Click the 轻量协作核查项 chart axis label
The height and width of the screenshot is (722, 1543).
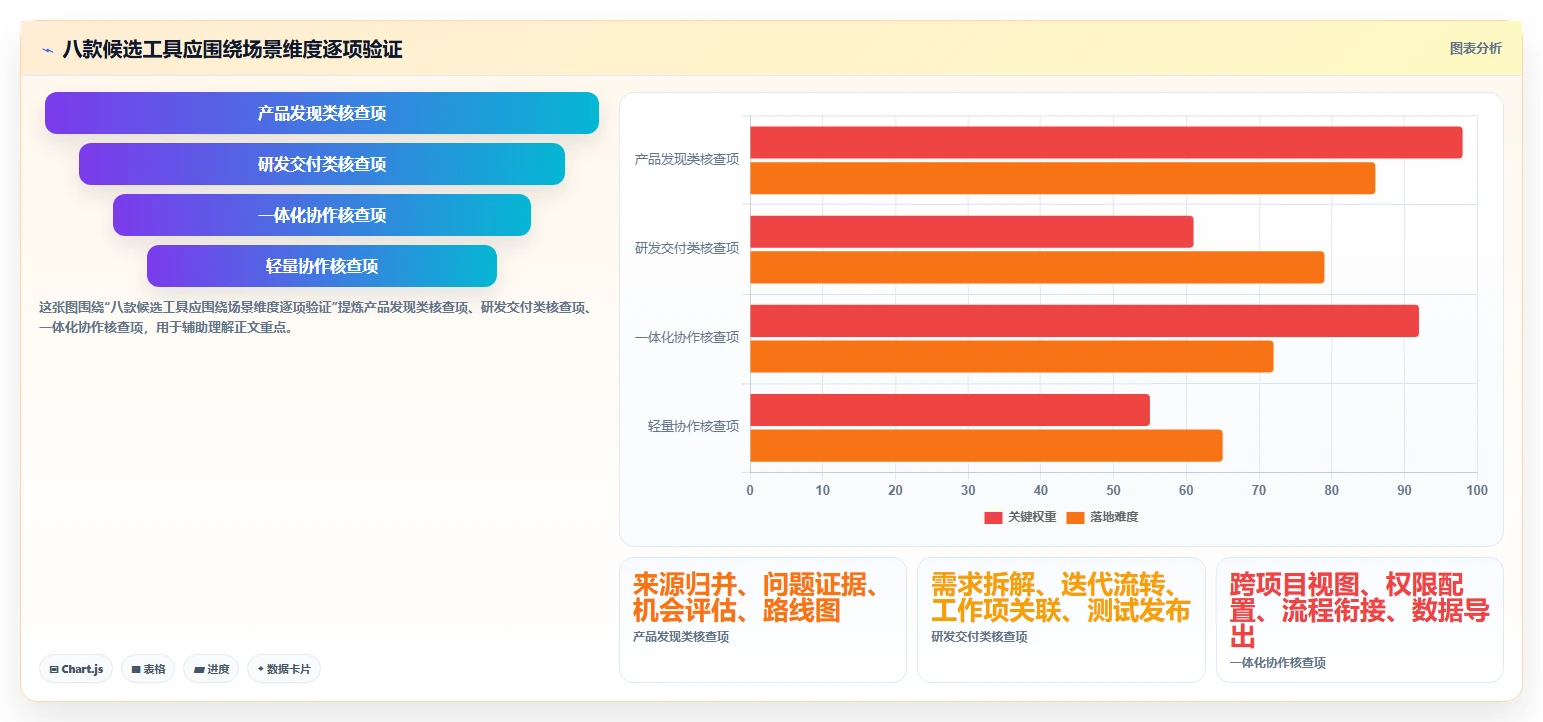[x=693, y=426]
